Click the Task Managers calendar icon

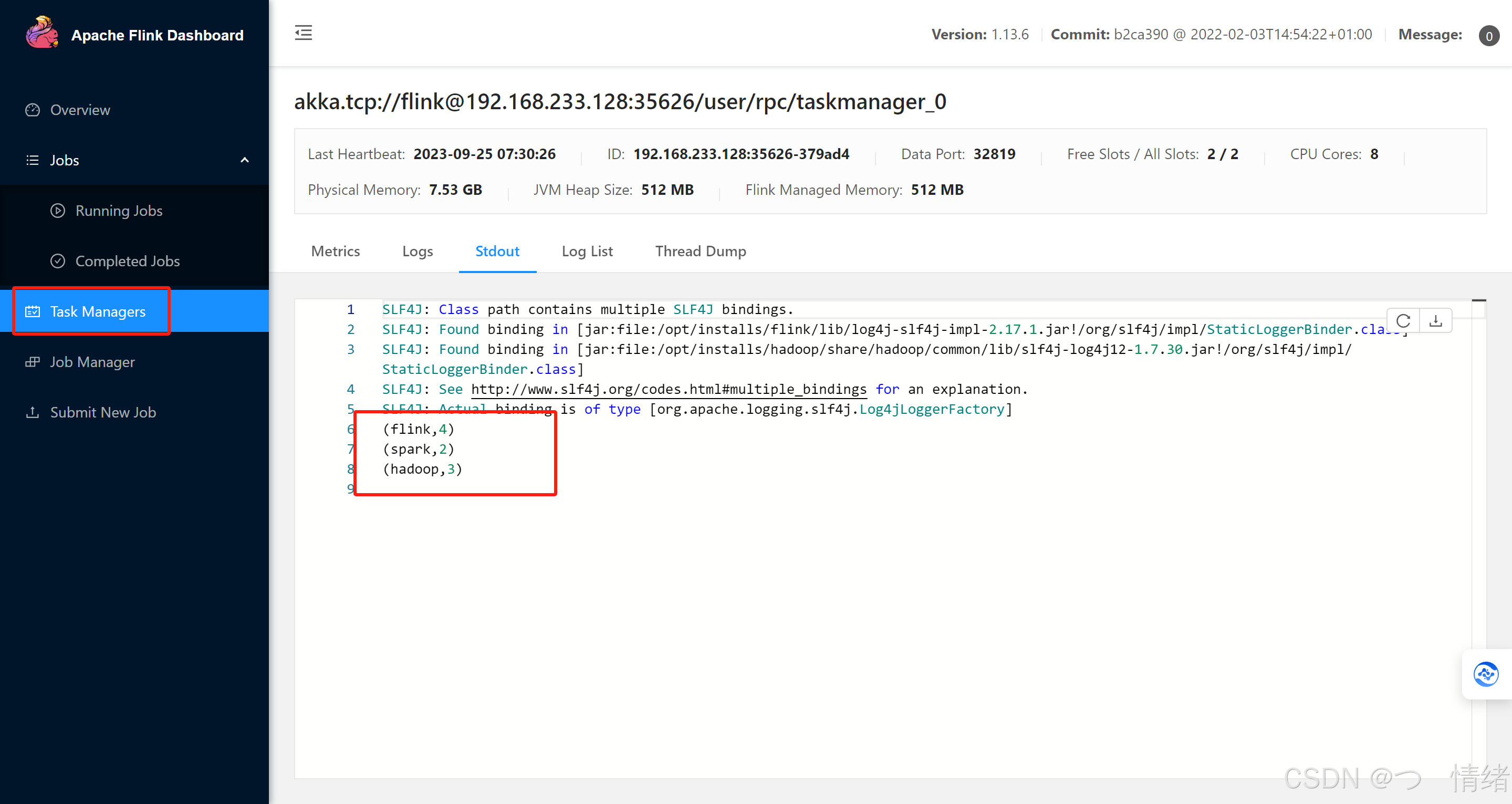(32, 311)
